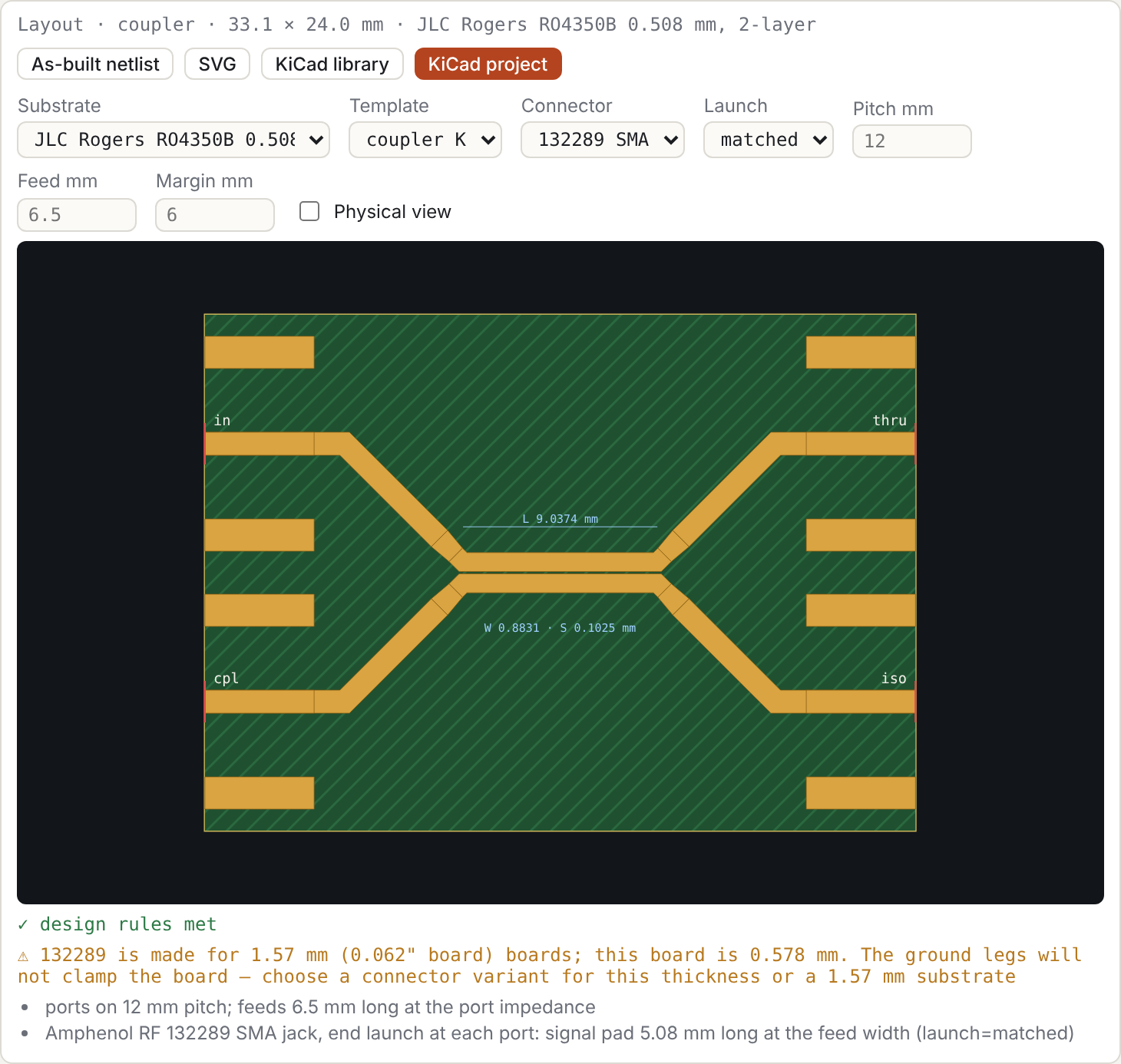
Task: Focus the Pitch mm input field
Action: coord(912,141)
